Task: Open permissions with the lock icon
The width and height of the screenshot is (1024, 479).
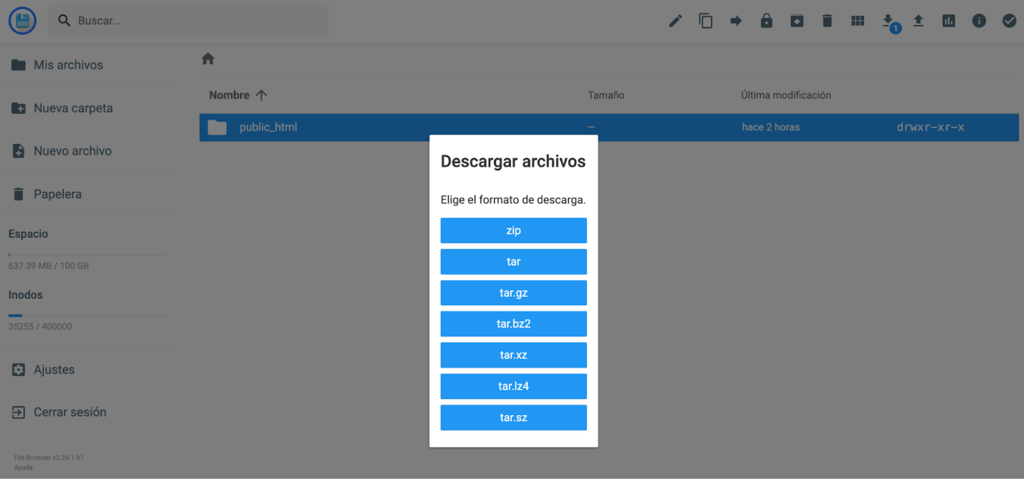Action: (x=766, y=21)
